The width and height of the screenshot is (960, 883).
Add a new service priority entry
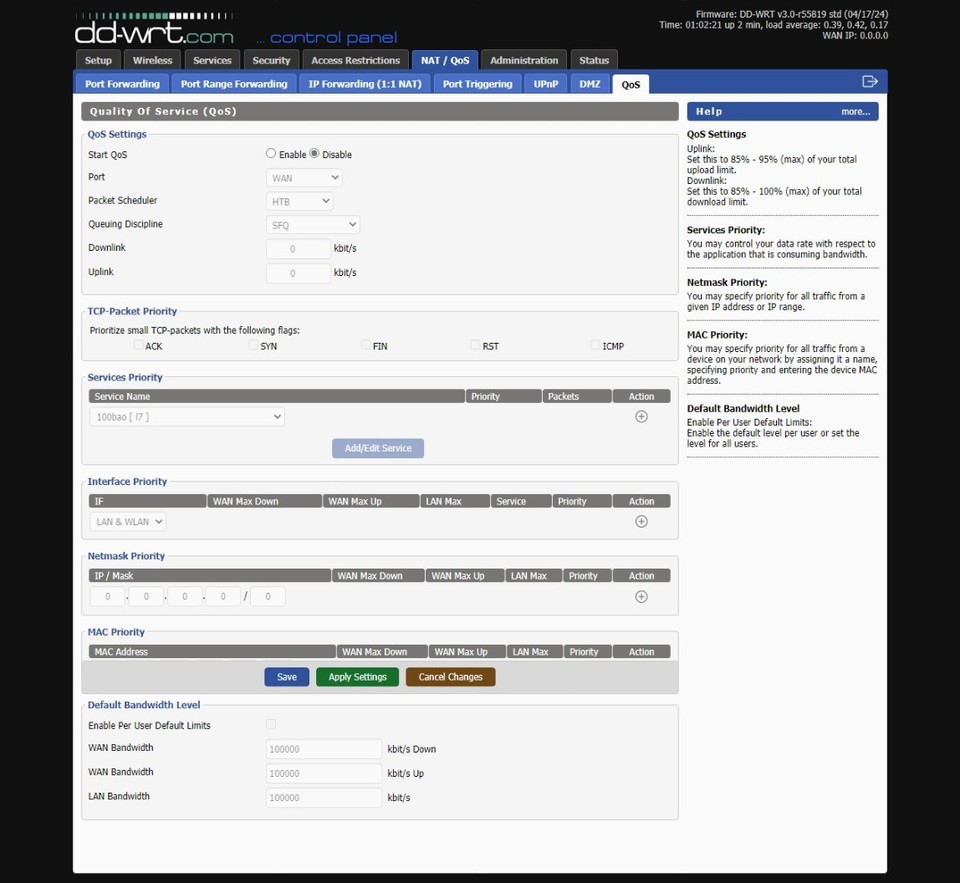coord(641,416)
